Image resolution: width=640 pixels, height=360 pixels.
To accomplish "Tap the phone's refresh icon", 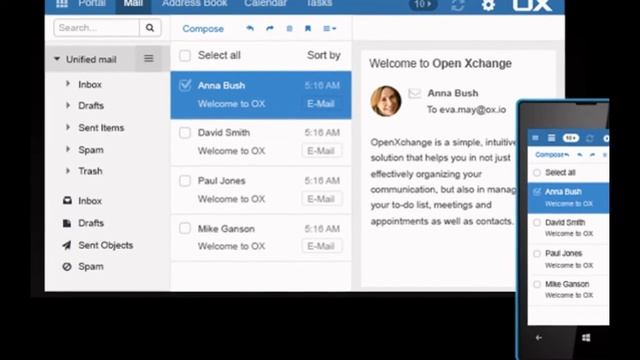I will [x=590, y=138].
